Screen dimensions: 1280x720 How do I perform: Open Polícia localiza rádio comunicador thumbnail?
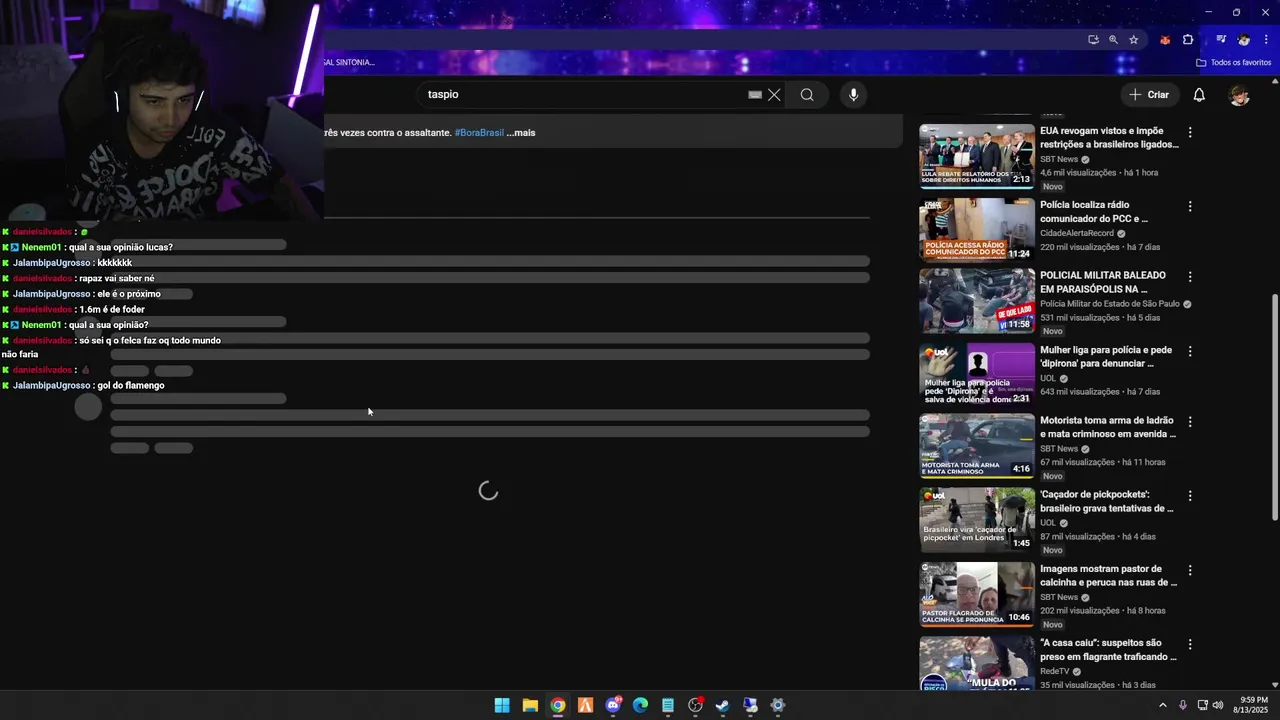click(x=977, y=230)
